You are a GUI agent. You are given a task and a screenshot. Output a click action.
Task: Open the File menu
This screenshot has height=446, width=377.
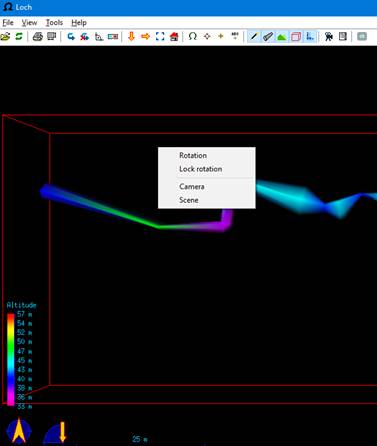(8, 23)
